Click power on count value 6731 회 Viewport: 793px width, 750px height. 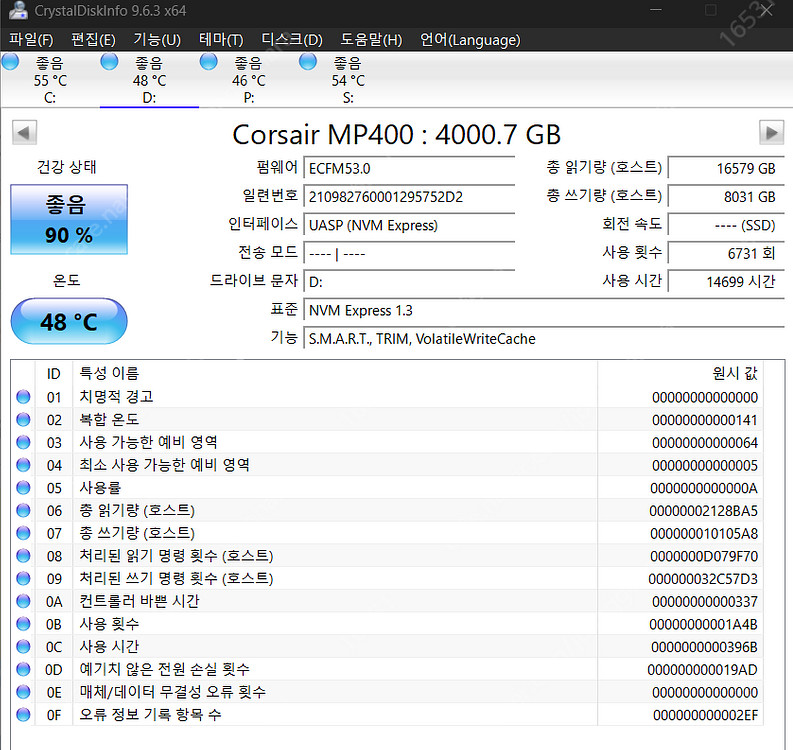[726, 253]
